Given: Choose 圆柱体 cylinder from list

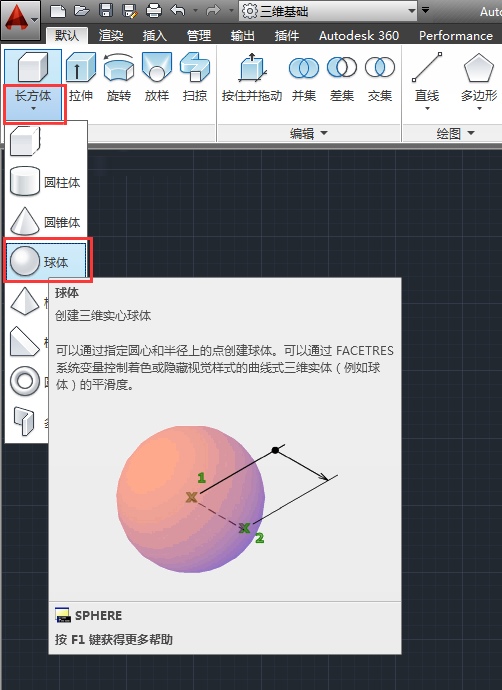Looking at the screenshot, I should click(x=46, y=182).
